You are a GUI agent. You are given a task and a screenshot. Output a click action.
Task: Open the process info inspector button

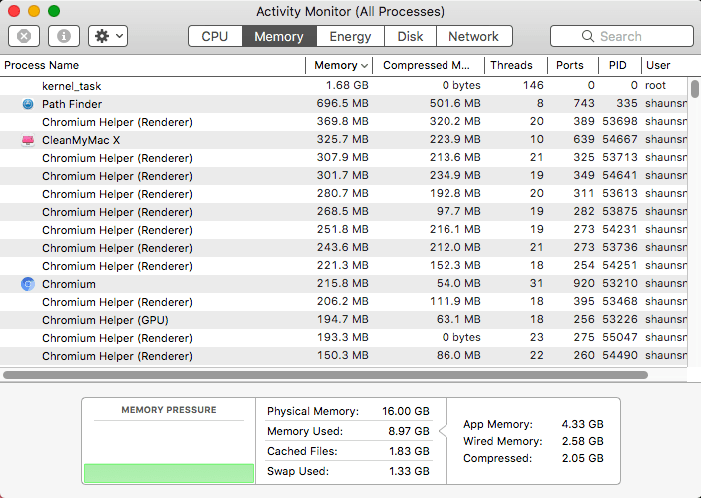pyautogui.click(x=64, y=36)
